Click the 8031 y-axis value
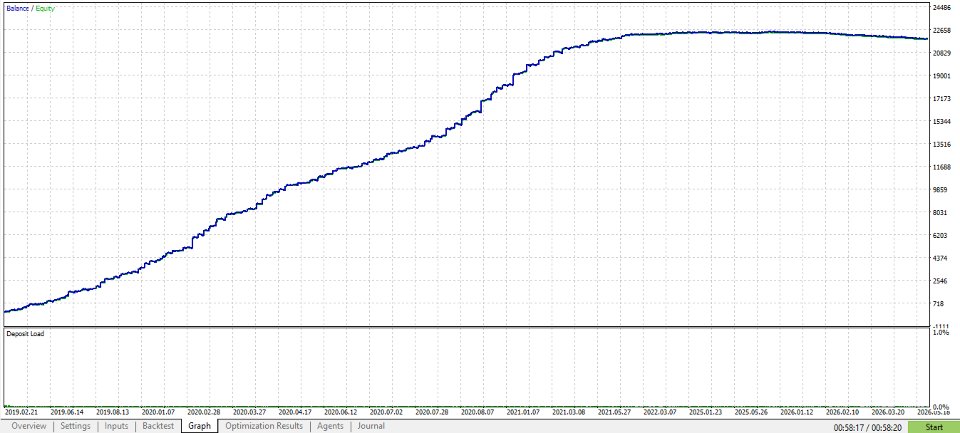This screenshot has width=960, height=433. point(939,213)
